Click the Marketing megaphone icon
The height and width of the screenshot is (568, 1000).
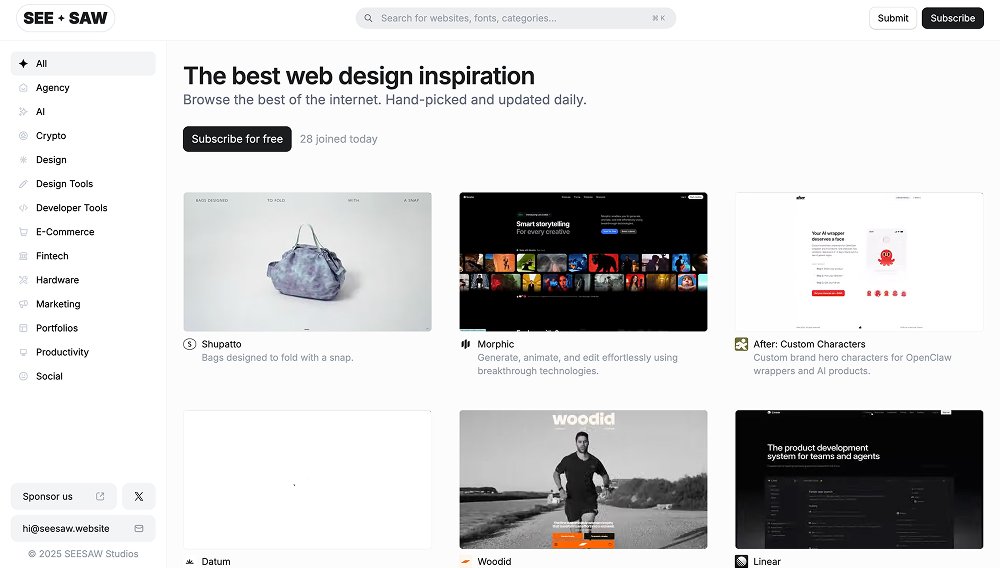pyautogui.click(x=24, y=304)
